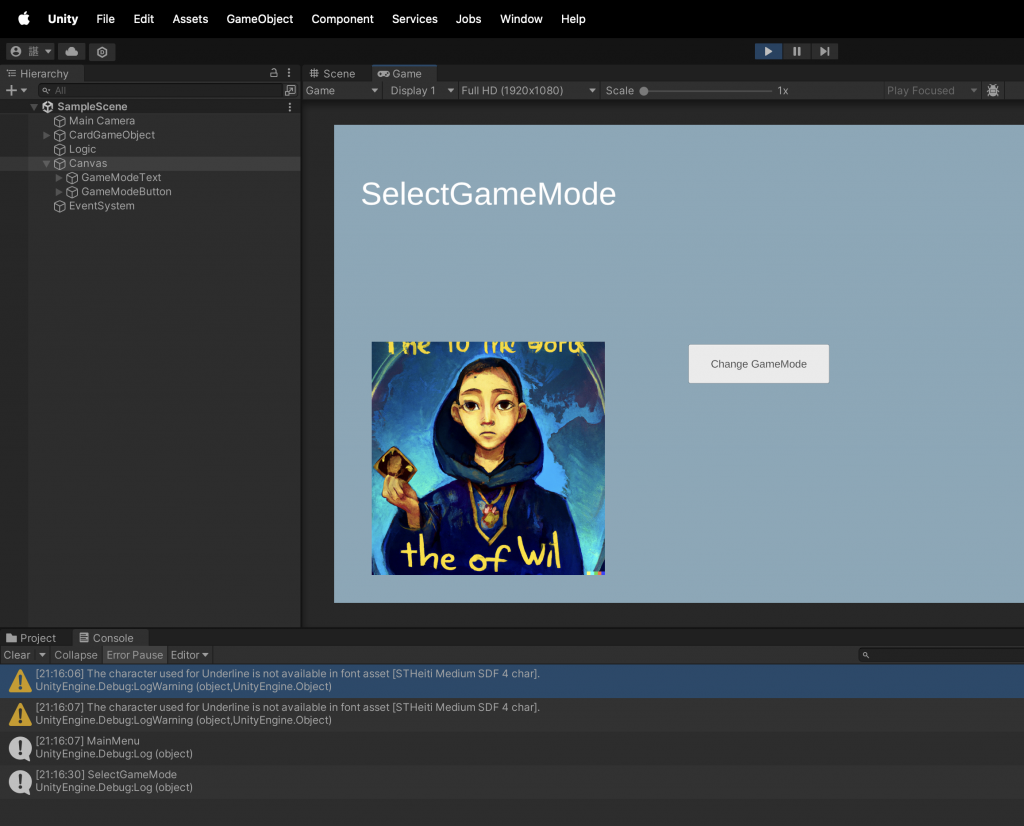The width and height of the screenshot is (1024, 826).
Task: Open the Full HD resolution dropdown
Action: (528, 91)
